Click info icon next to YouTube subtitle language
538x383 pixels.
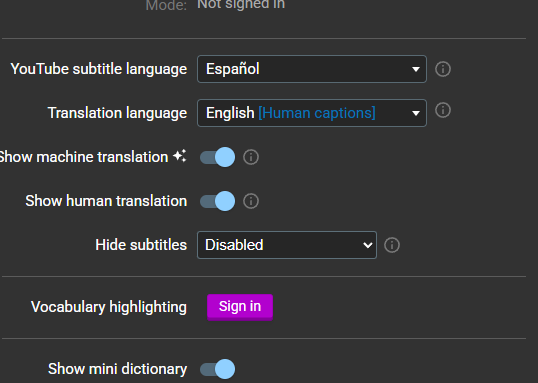click(443, 69)
